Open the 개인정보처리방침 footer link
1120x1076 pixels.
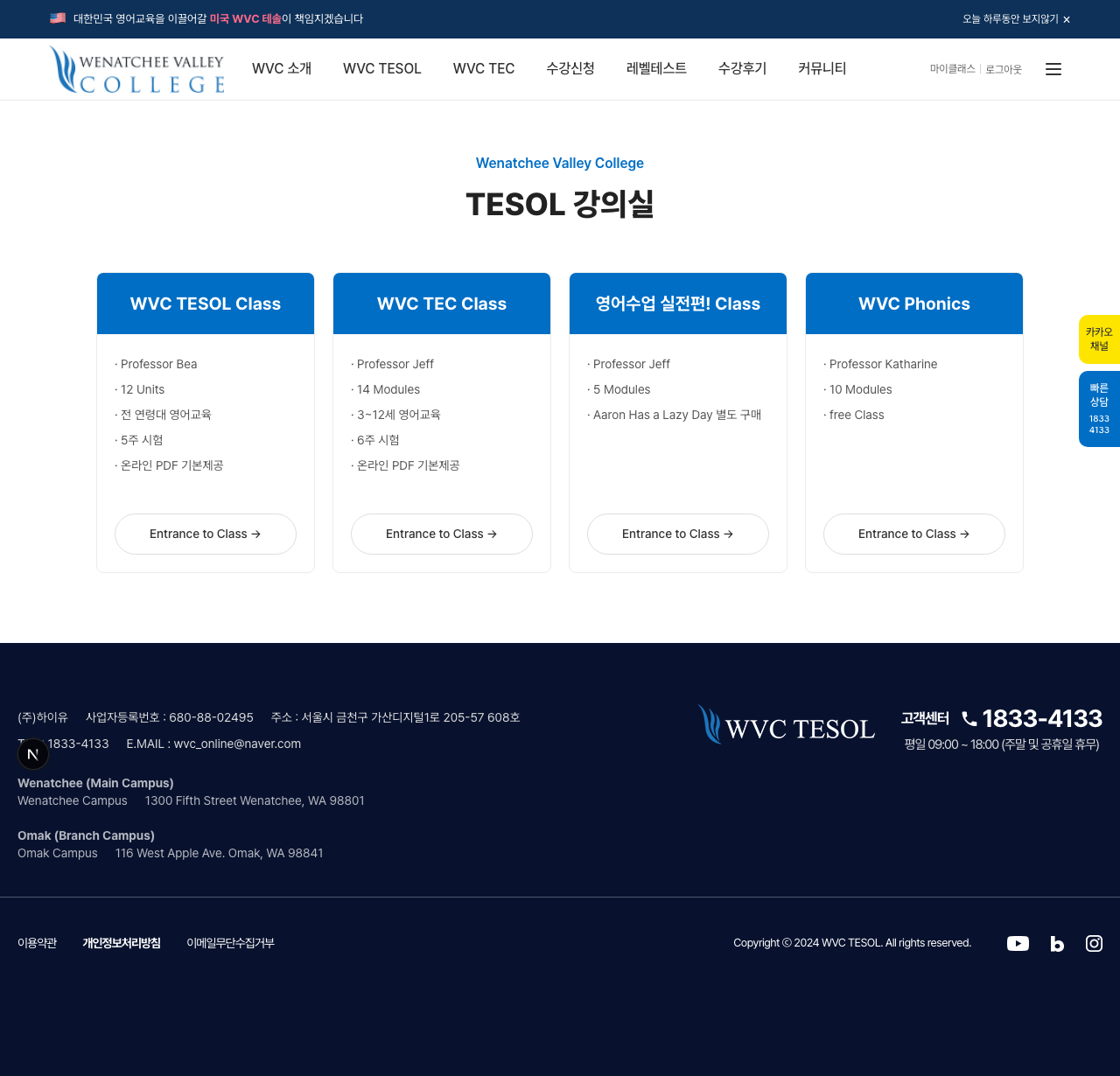[x=122, y=943]
